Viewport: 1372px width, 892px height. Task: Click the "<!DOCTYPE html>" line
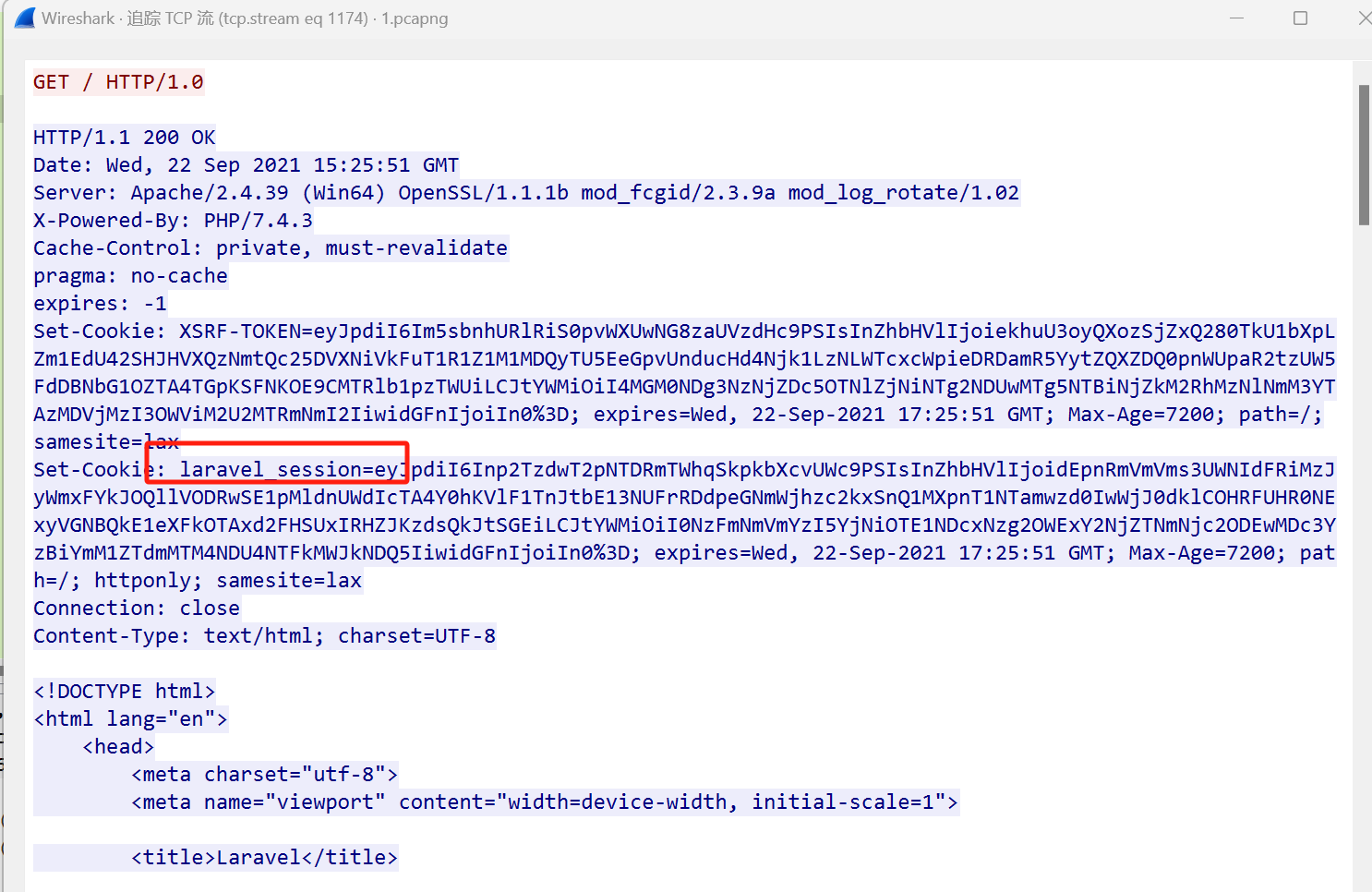tap(125, 692)
